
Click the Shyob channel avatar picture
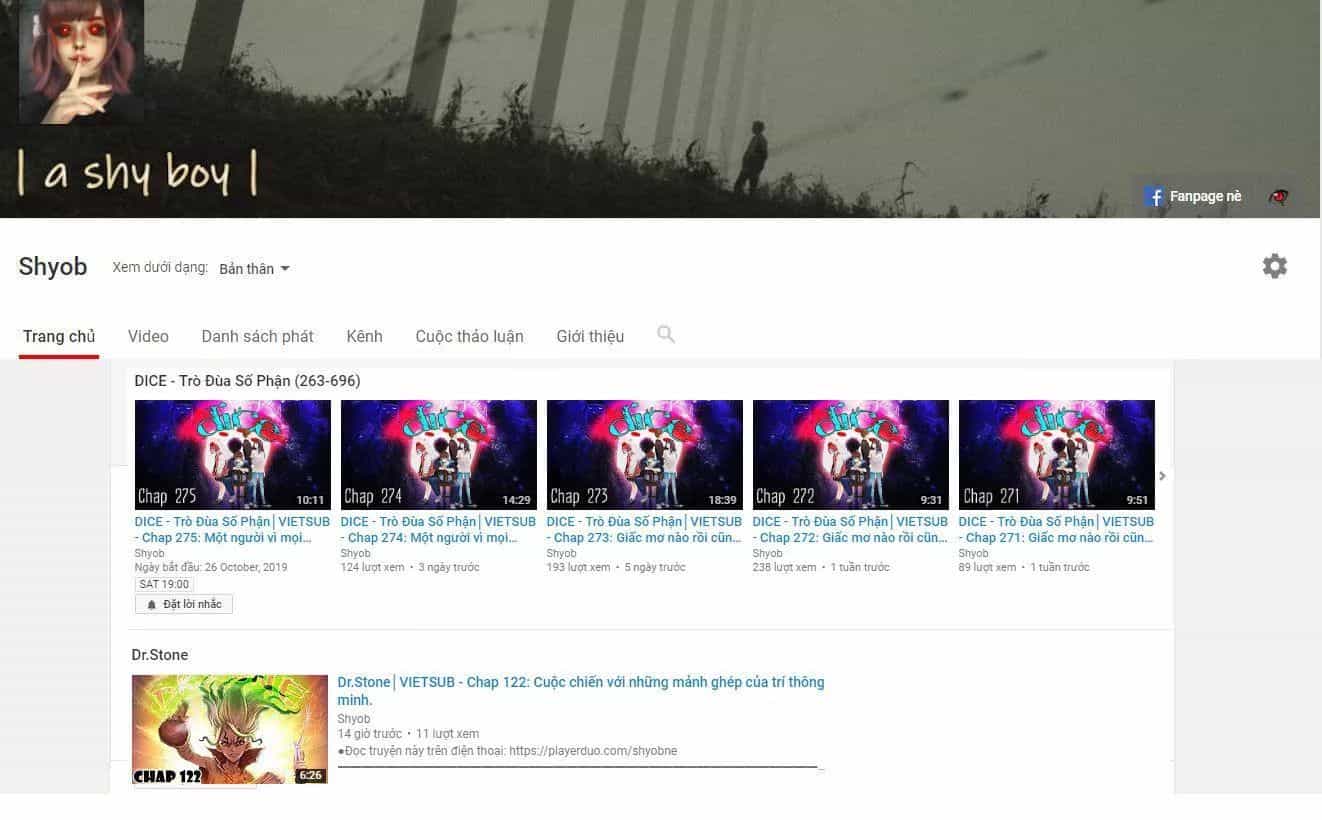click(x=81, y=61)
